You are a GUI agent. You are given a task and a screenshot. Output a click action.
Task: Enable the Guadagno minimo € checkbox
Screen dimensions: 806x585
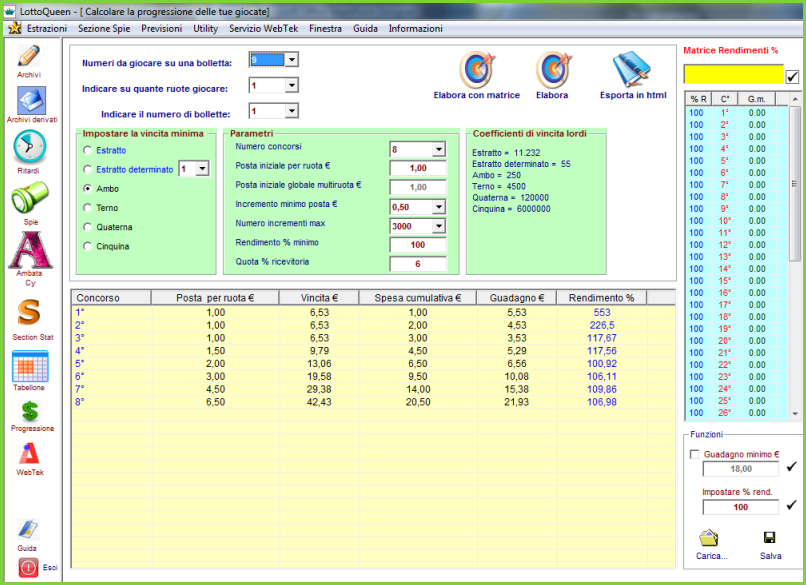pyautogui.click(x=694, y=454)
